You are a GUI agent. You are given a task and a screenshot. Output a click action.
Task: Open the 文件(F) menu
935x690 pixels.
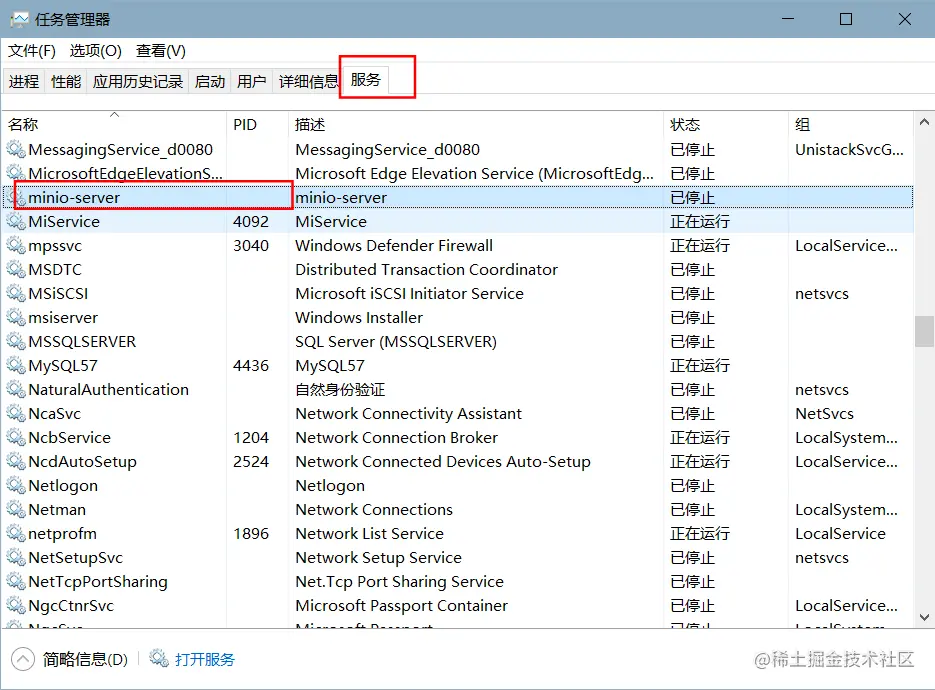32,51
